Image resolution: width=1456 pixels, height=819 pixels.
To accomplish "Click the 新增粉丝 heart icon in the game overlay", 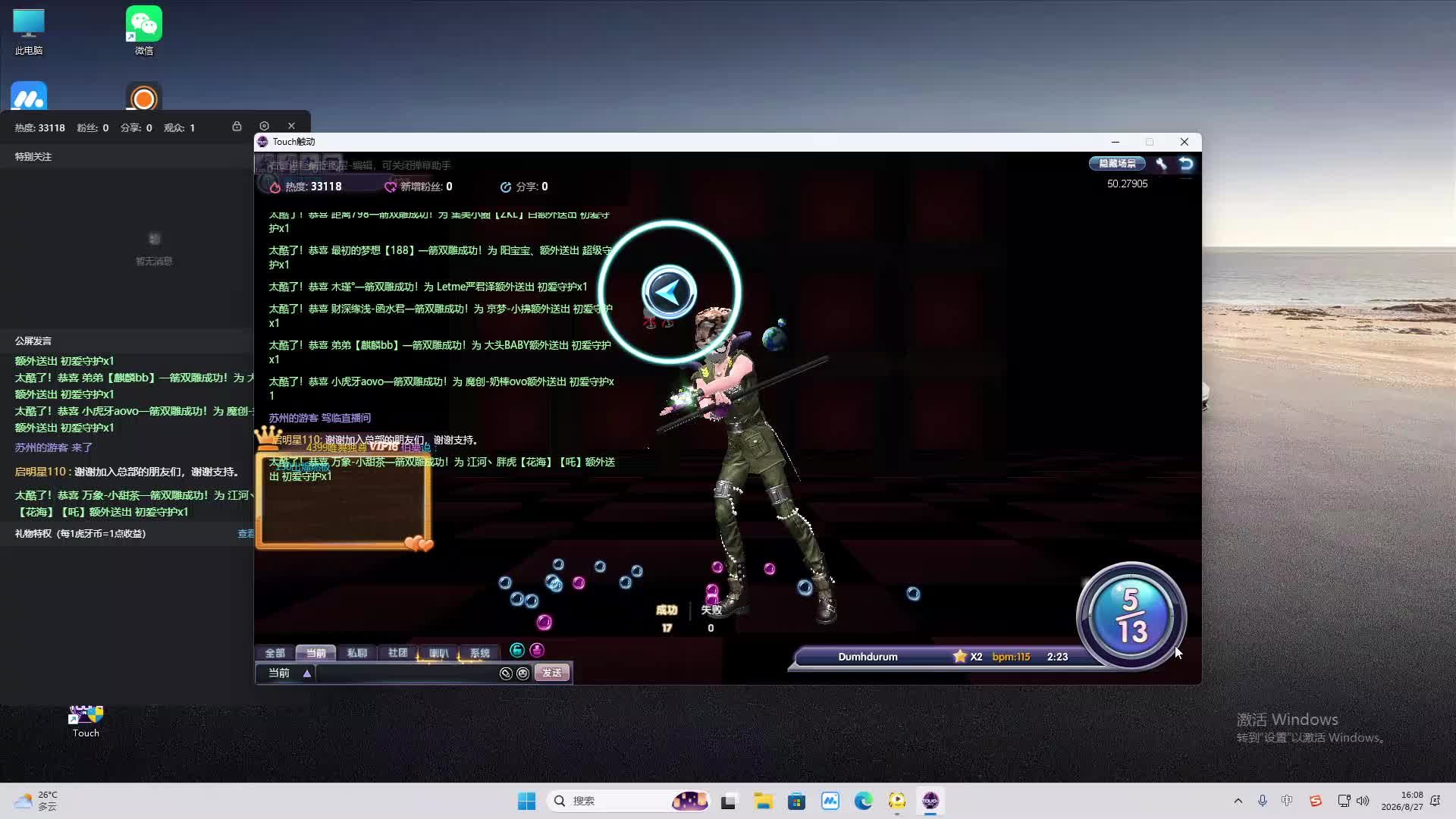I will [x=391, y=187].
